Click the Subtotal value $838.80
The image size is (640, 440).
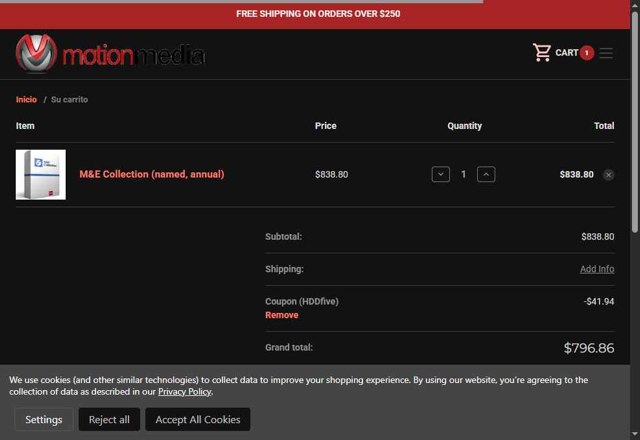point(598,237)
